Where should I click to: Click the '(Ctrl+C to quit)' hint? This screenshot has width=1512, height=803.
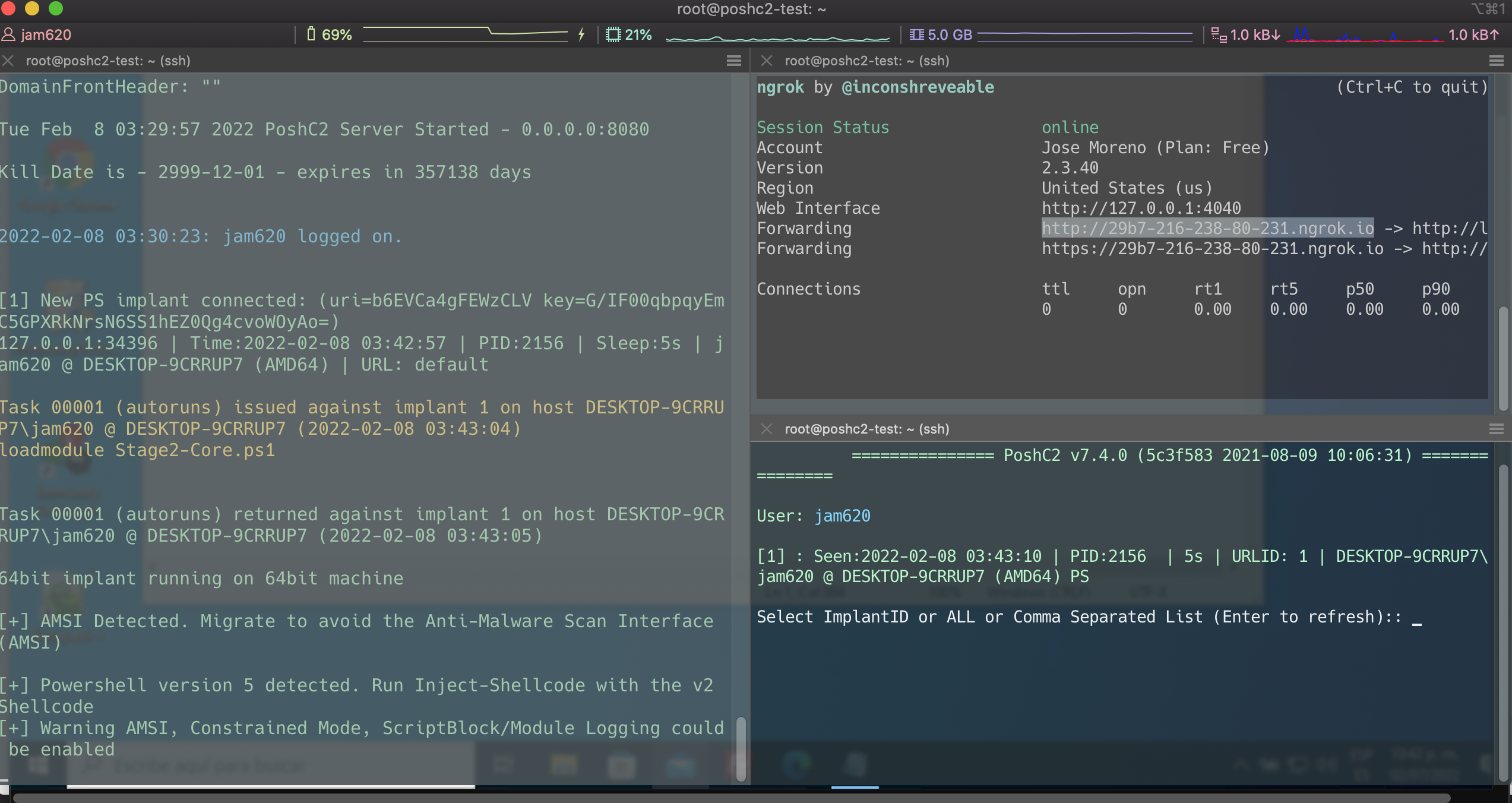point(1412,87)
